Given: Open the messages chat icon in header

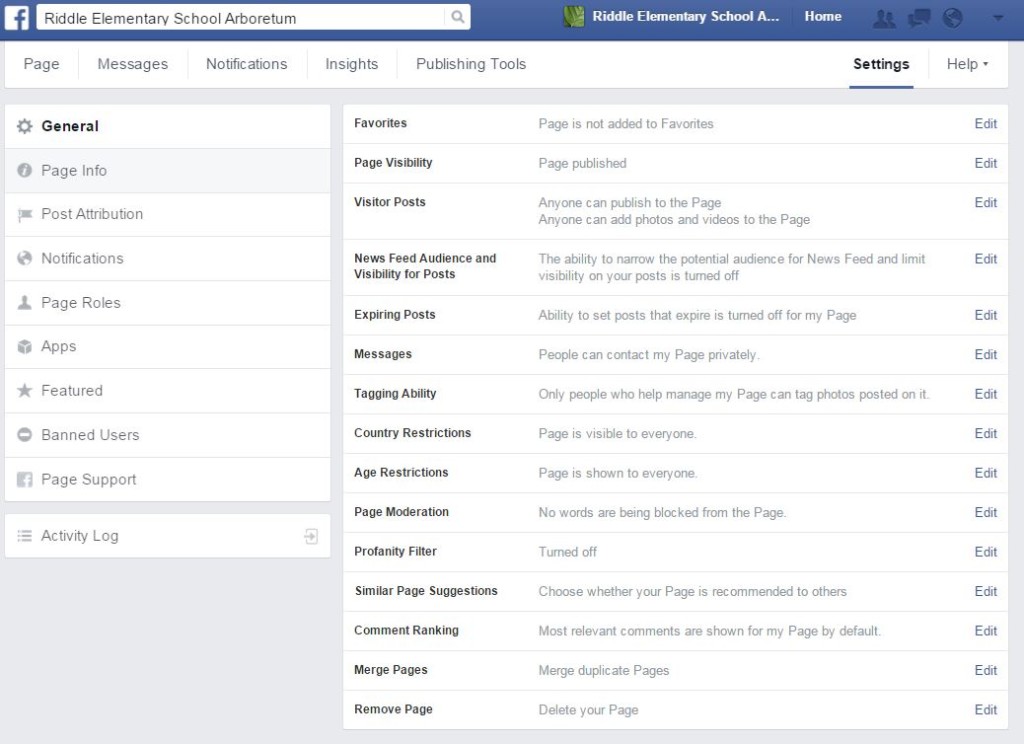Looking at the screenshot, I should 919,18.
